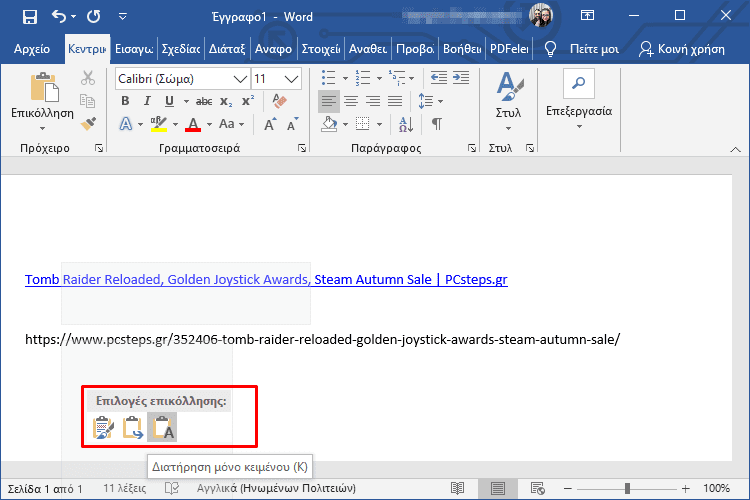Undo the last action
This screenshot has height=500, width=750.
(58, 17)
